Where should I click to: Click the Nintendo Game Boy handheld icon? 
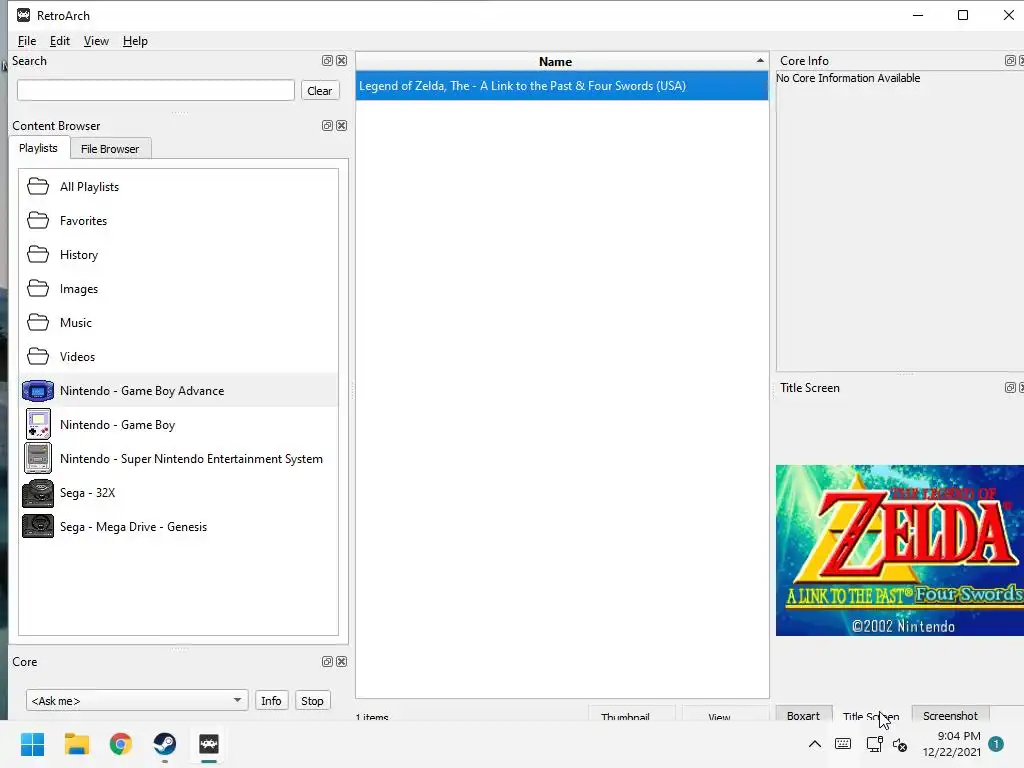38,424
